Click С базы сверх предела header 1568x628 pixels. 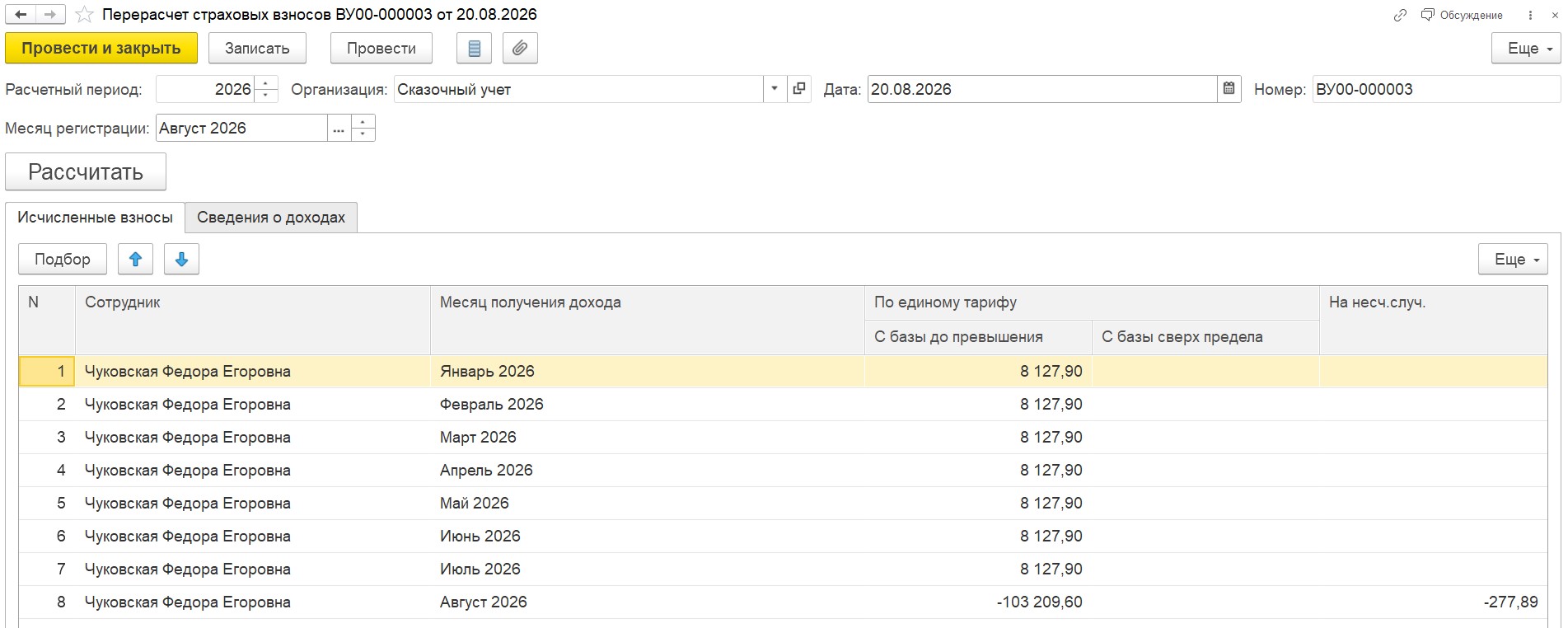pyautogui.click(x=1205, y=337)
